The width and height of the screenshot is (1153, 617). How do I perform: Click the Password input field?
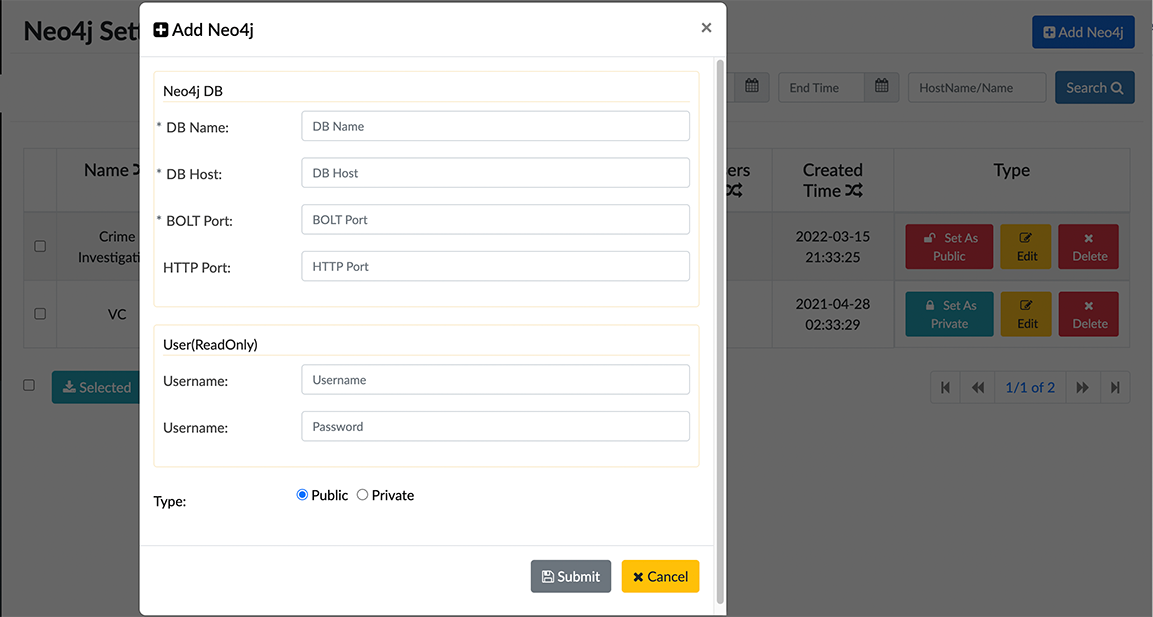495,426
